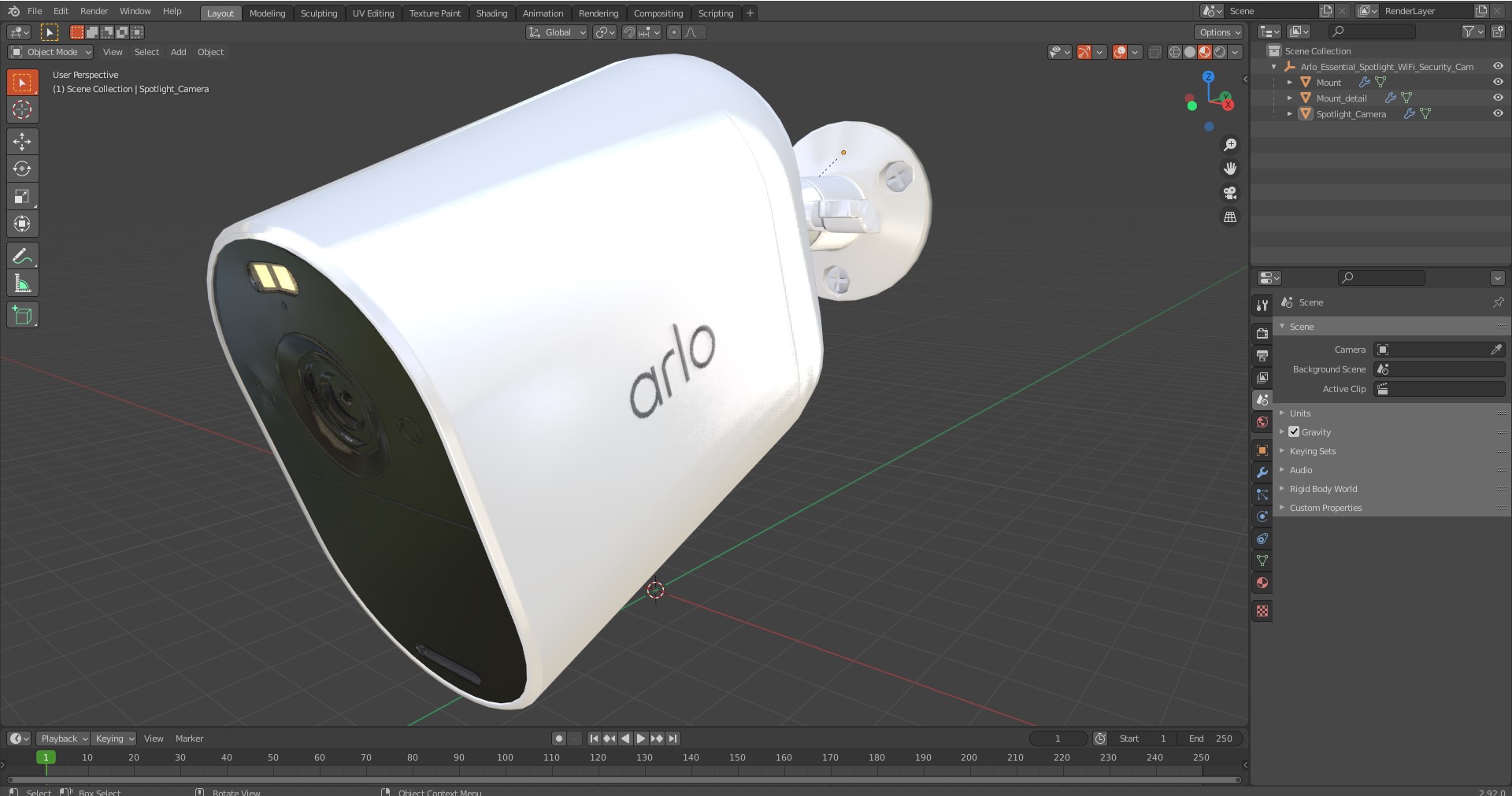Screen dimensions: 1512x796
Task: Switch to Rendered viewport shading
Action: click(x=1220, y=52)
